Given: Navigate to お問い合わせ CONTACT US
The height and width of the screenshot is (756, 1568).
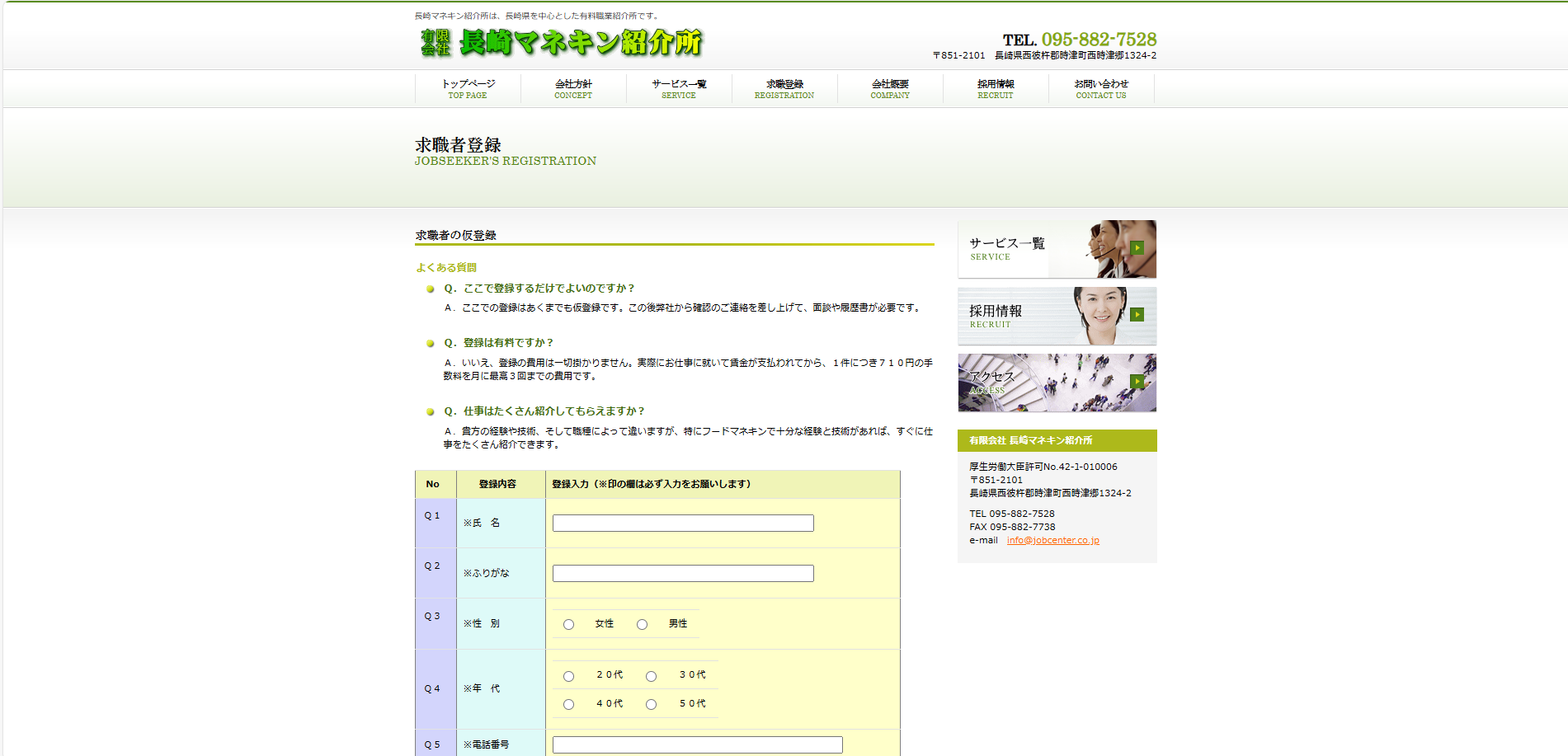Looking at the screenshot, I should [1101, 89].
